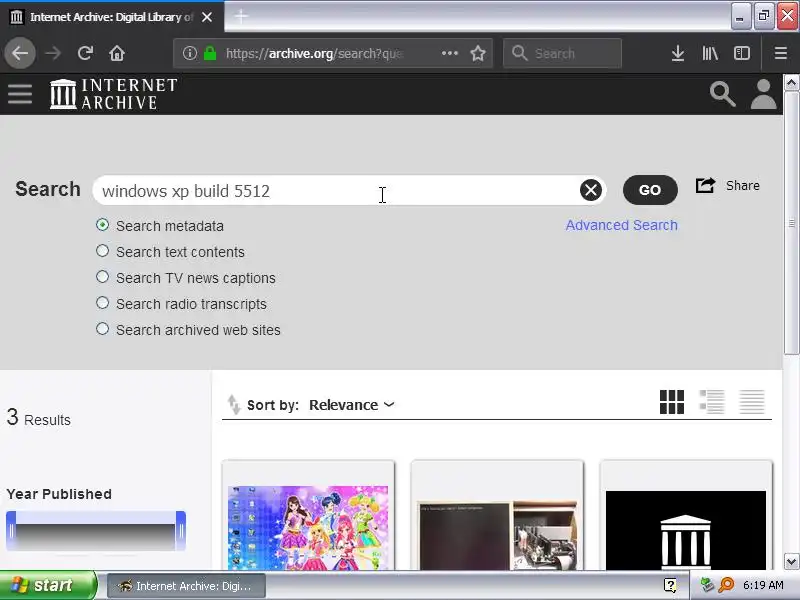The image size is (800, 600).
Task: Select Search text contents option
Action: click(103, 251)
